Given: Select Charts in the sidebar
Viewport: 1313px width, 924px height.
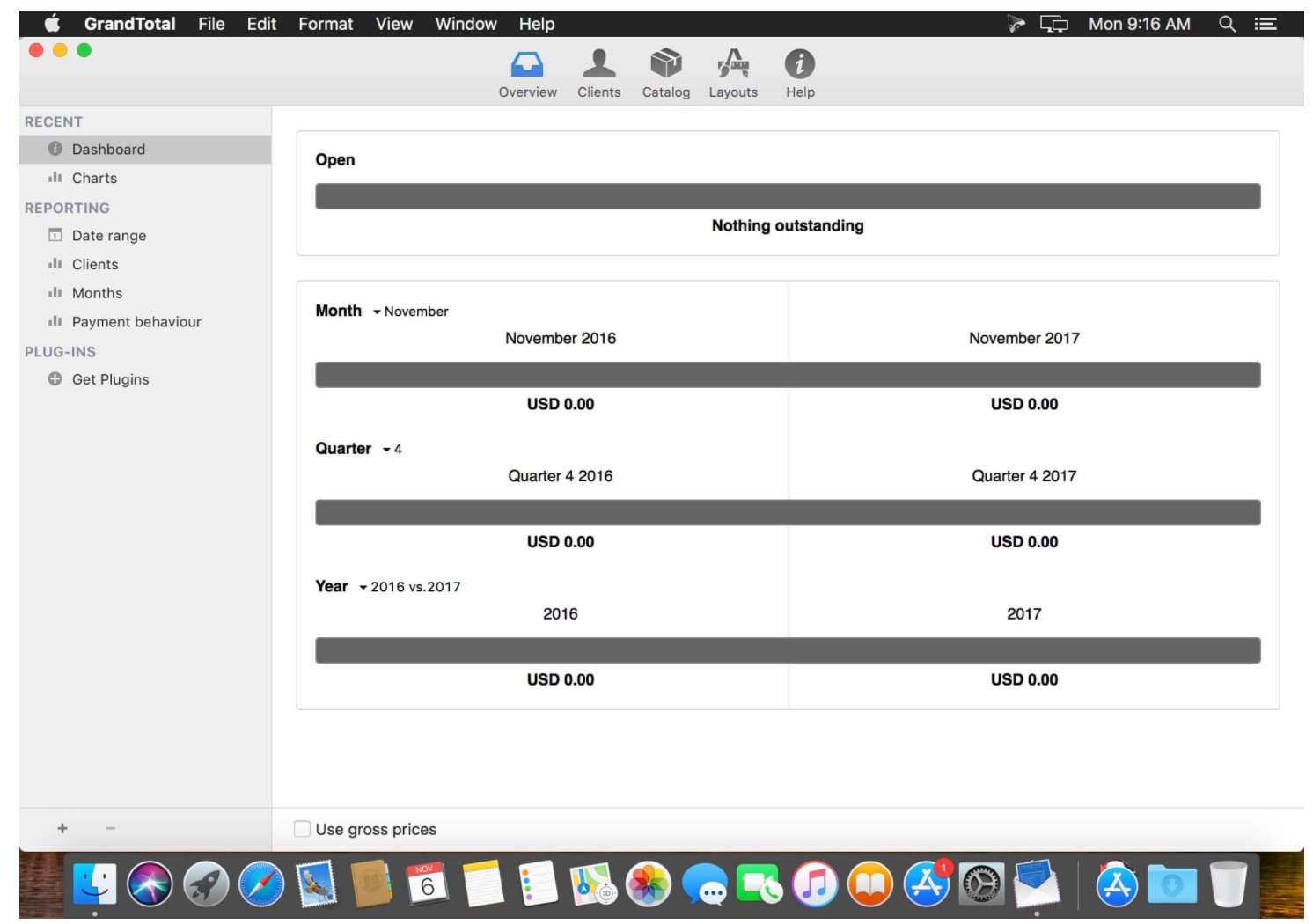Looking at the screenshot, I should pyautogui.click(x=145, y=179).
